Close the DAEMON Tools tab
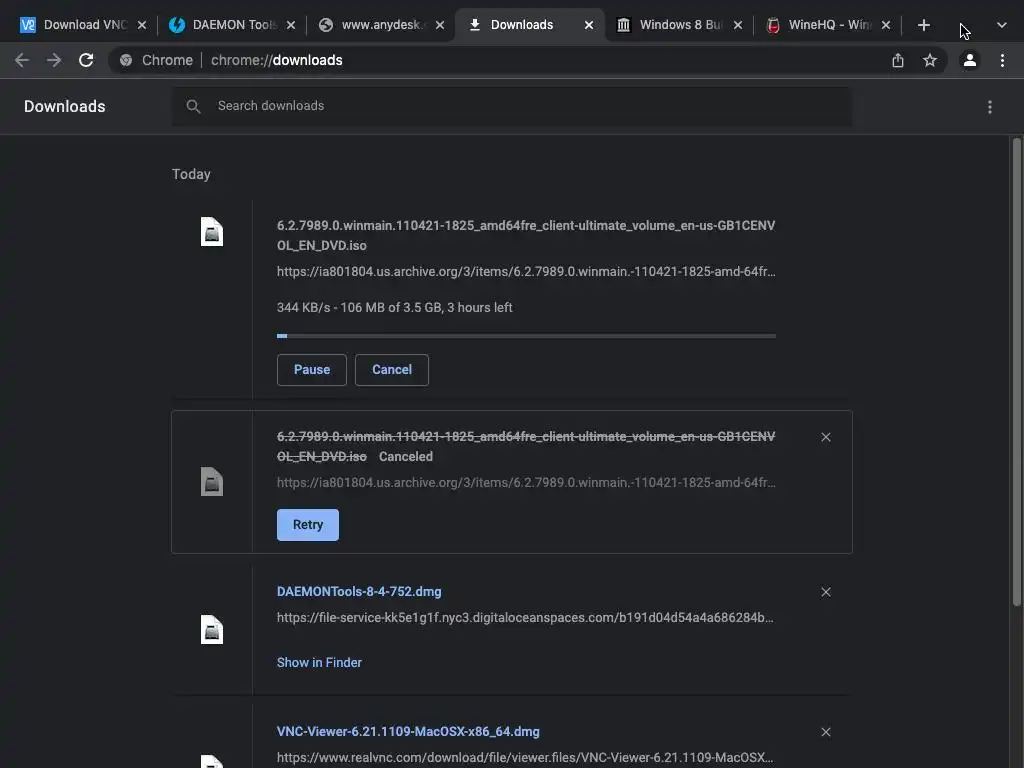This screenshot has width=1024, height=768. pos(291,25)
